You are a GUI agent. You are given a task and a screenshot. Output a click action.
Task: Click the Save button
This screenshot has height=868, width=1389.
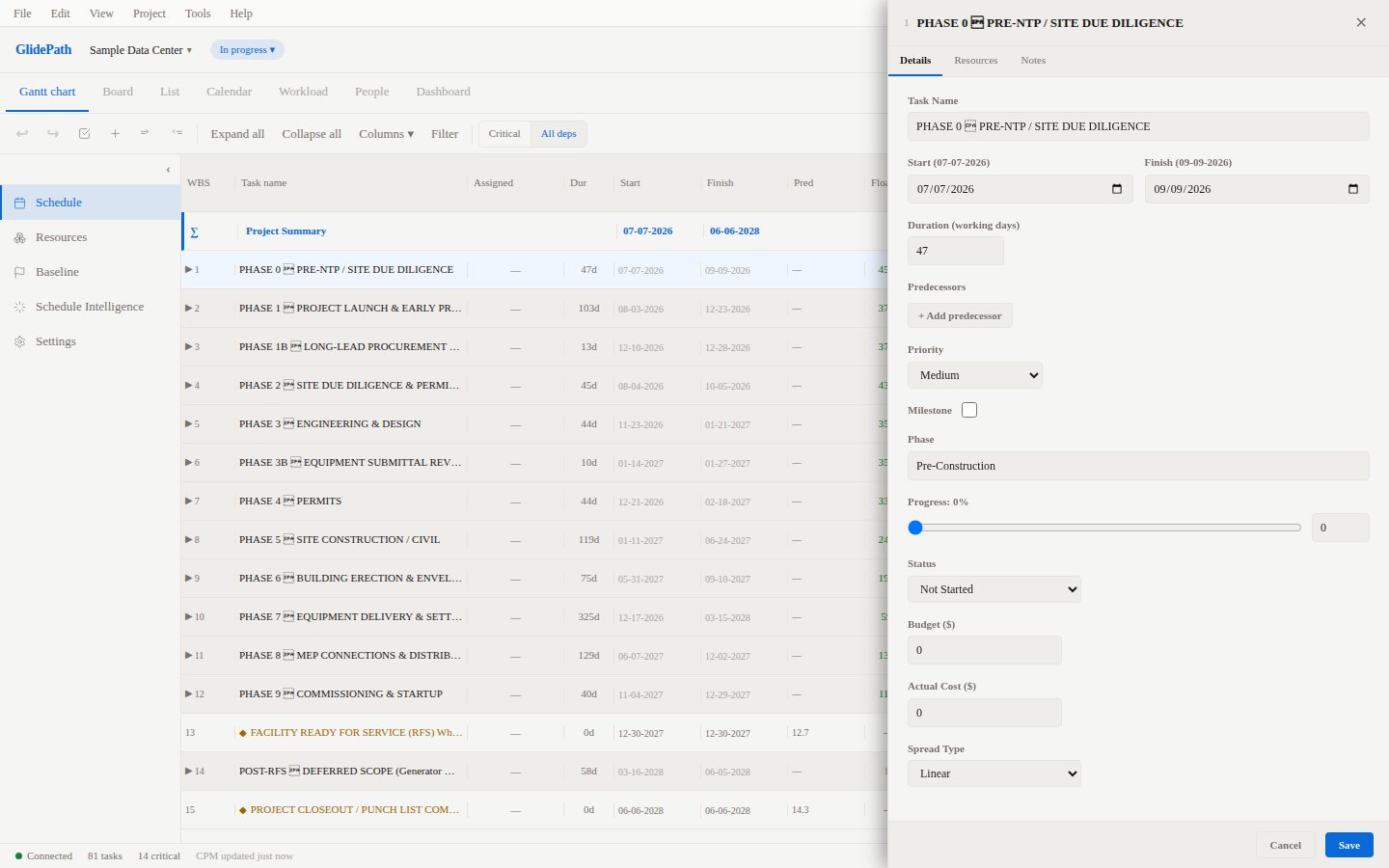[1349, 845]
